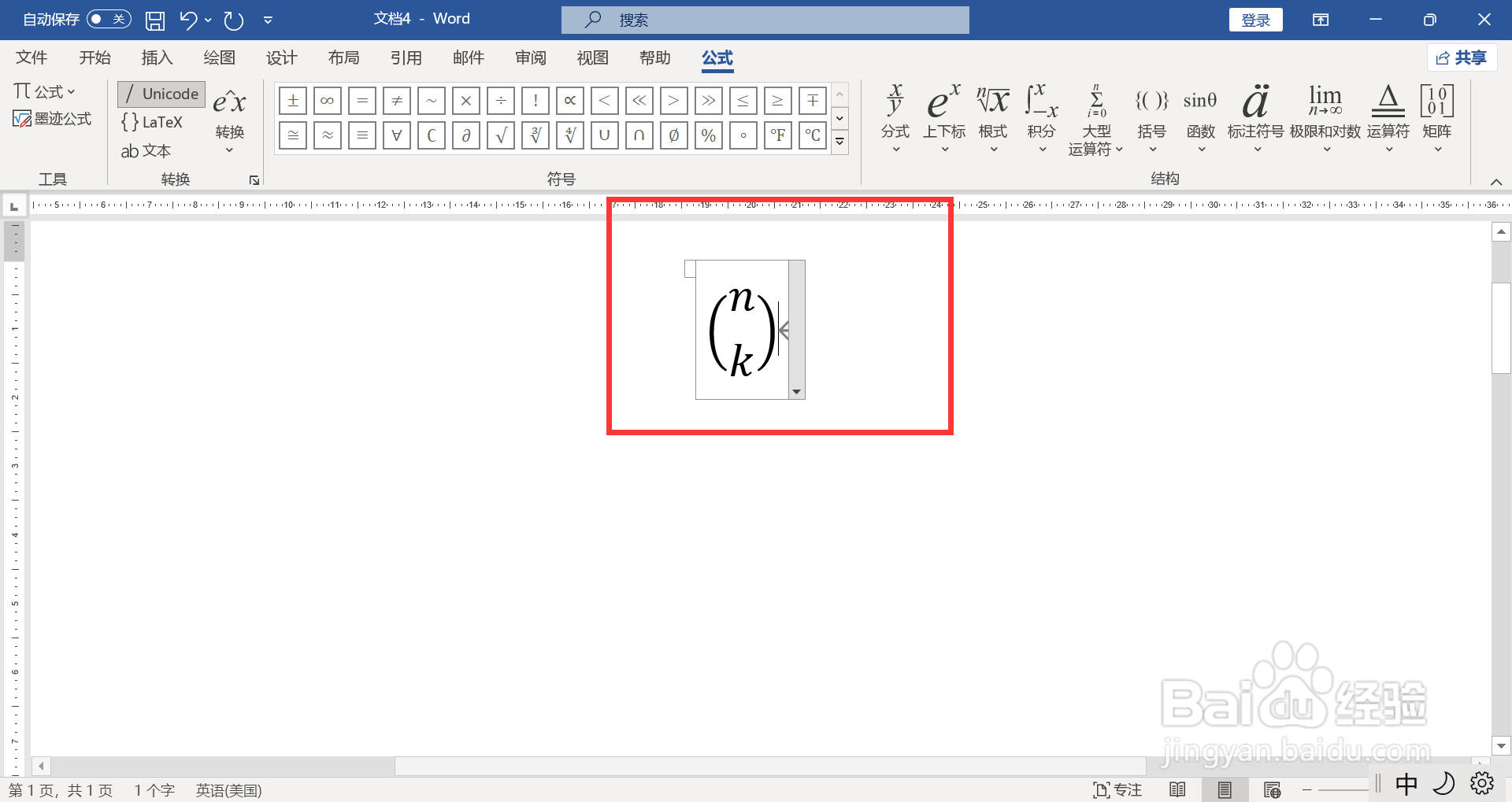Insert the not-equal symbol
Image resolution: width=1512 pixels, height=802 pixels.
tap(397, 100)
